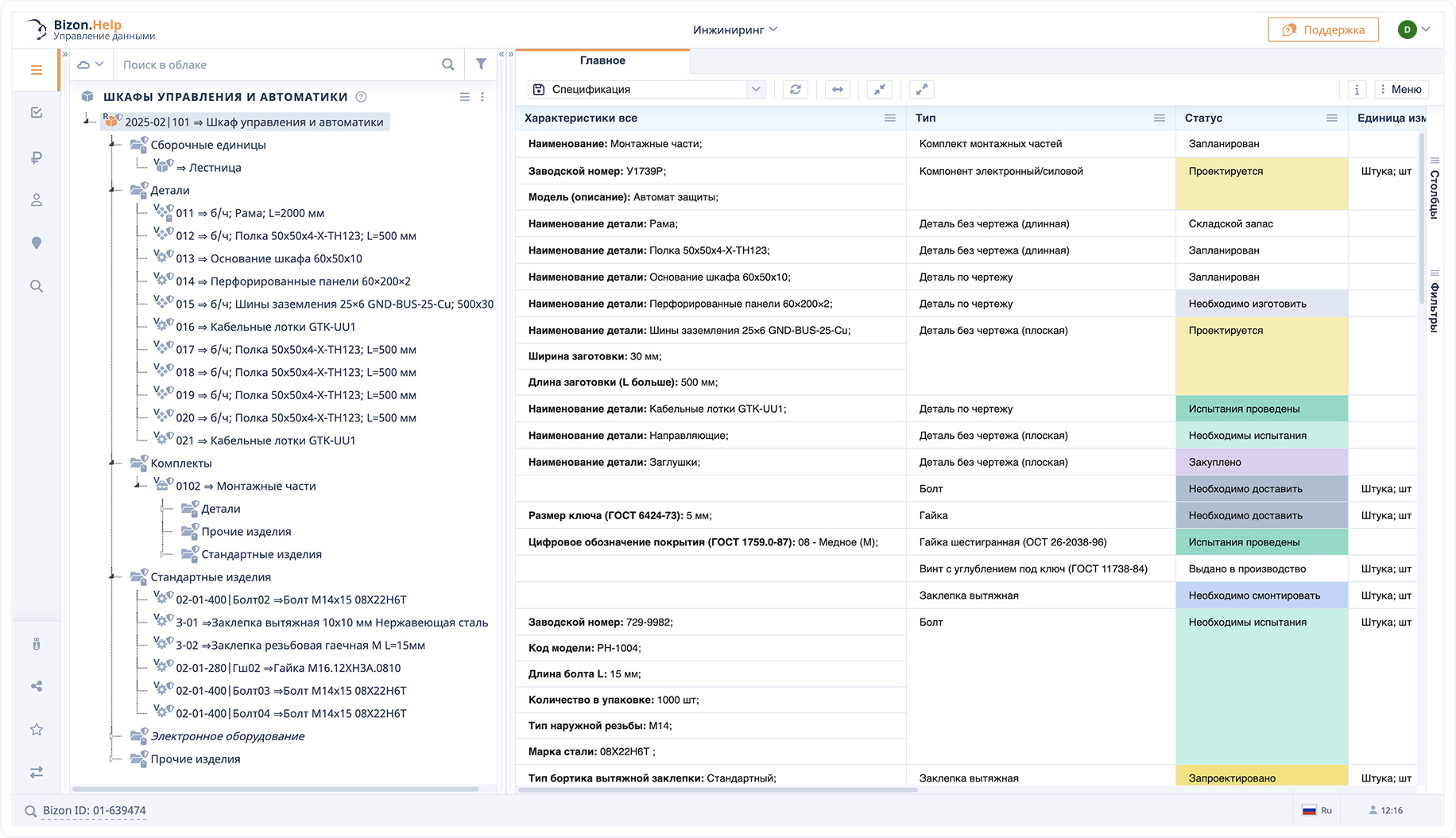Expand the Электронное оборудование folder

[113, 736]
